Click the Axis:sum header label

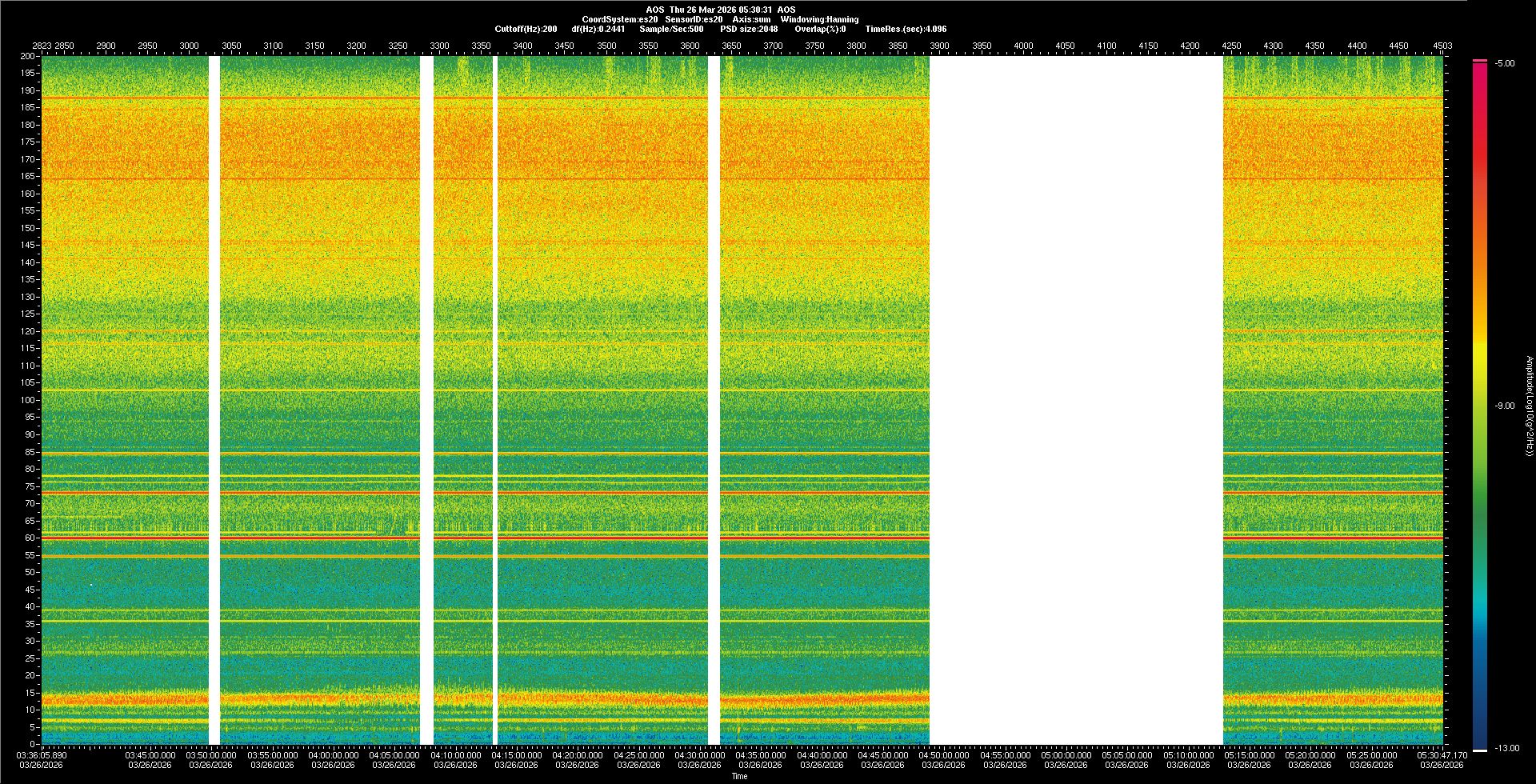click(752, 19)
